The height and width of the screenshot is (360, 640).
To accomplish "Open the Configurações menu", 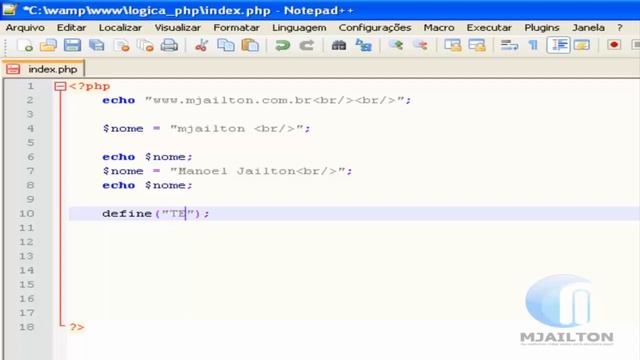I will (x=375, y=28).
